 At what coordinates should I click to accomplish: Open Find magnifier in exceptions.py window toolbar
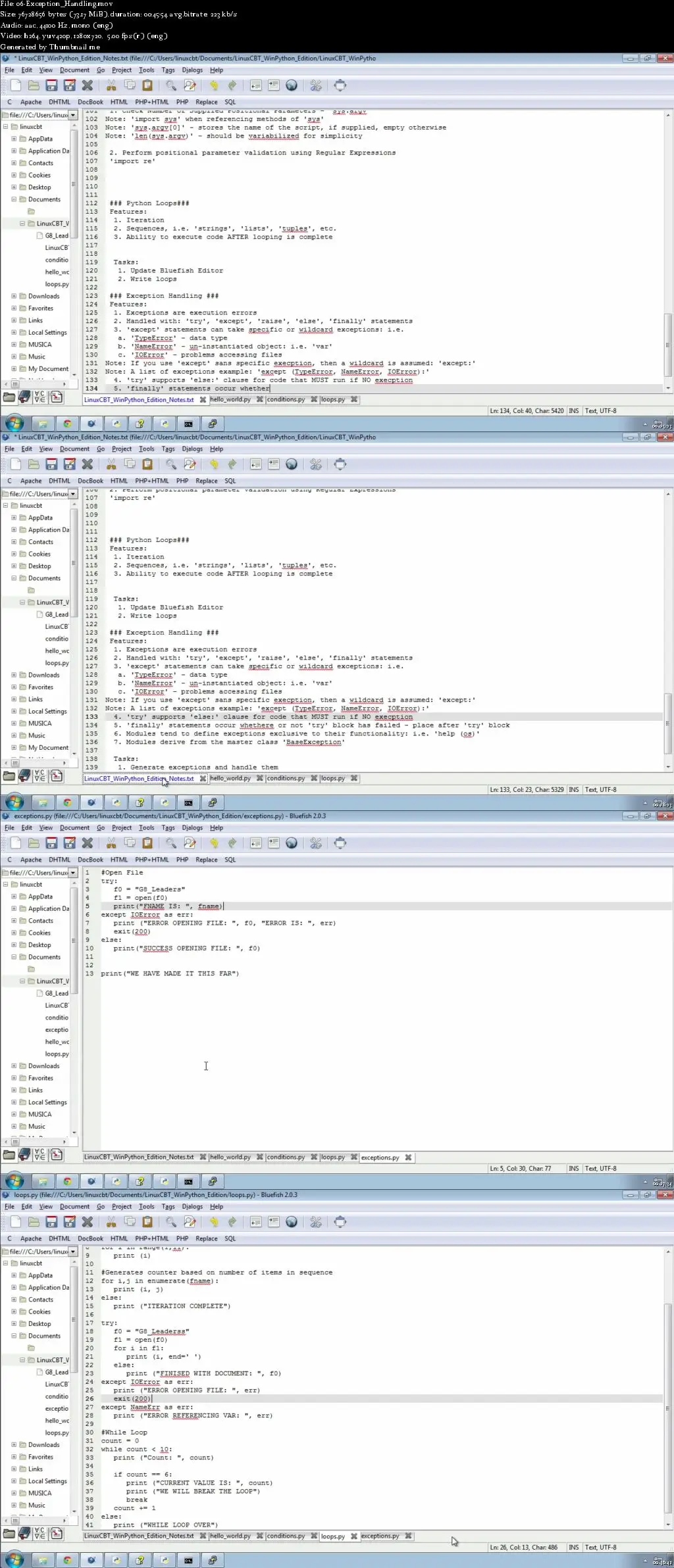point(171,843)
